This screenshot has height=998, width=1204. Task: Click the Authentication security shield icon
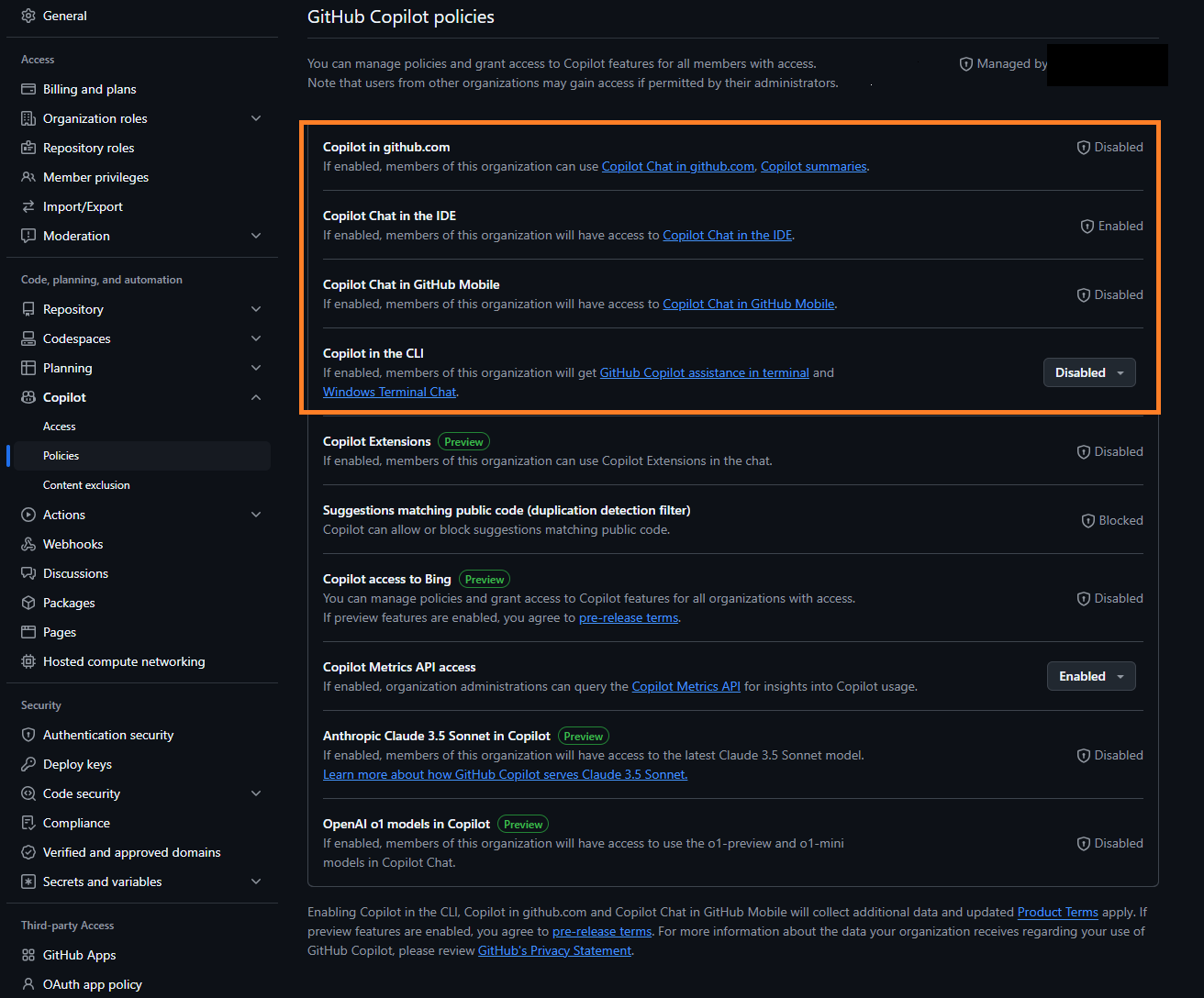coord(28,735)
